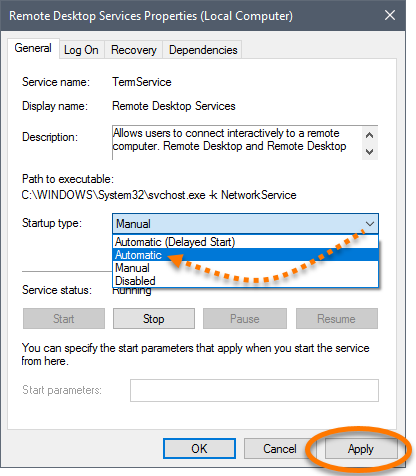This screenshot has width=416, height=476.
Task: Select Automatic startup type
Action: click(245, 255)
